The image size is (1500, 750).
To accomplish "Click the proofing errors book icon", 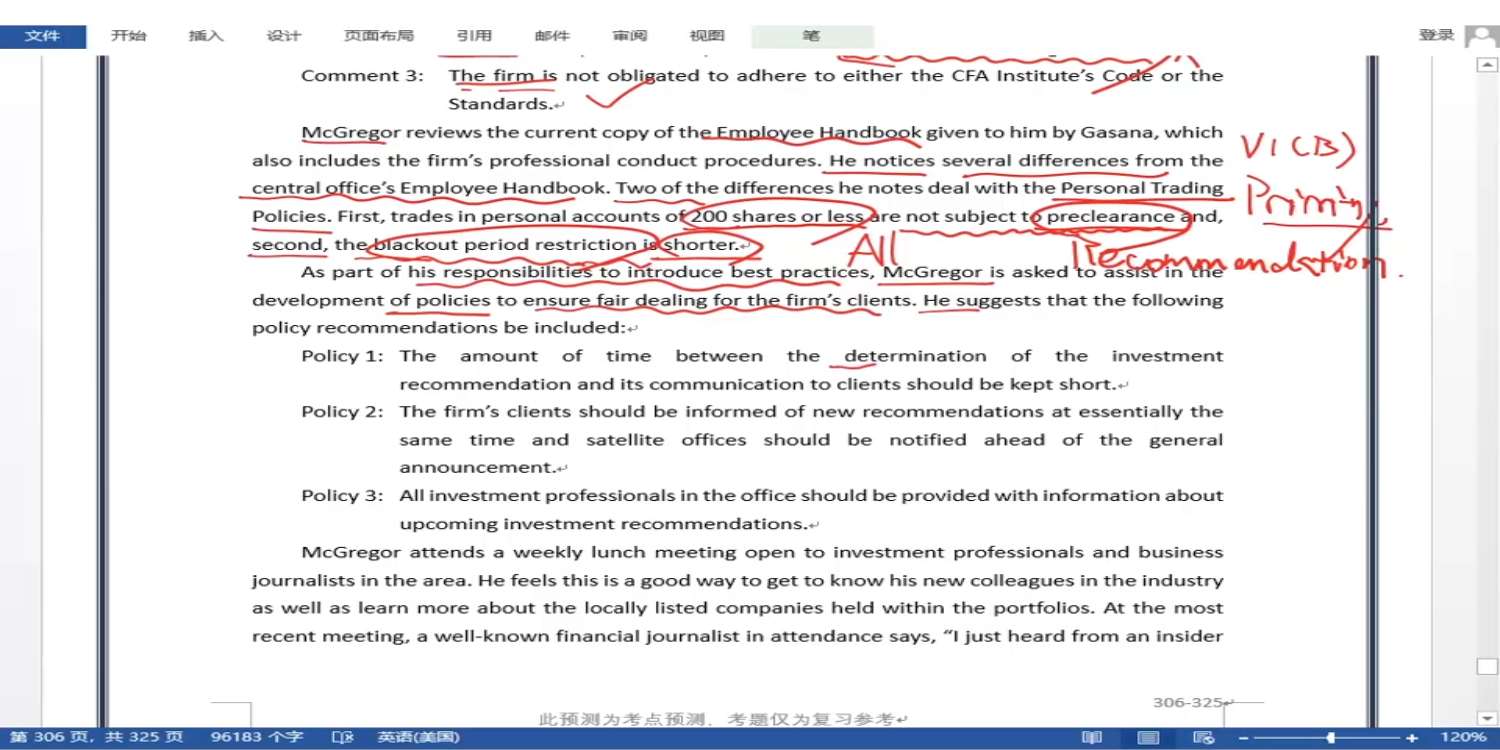I will tap(342, 738).
